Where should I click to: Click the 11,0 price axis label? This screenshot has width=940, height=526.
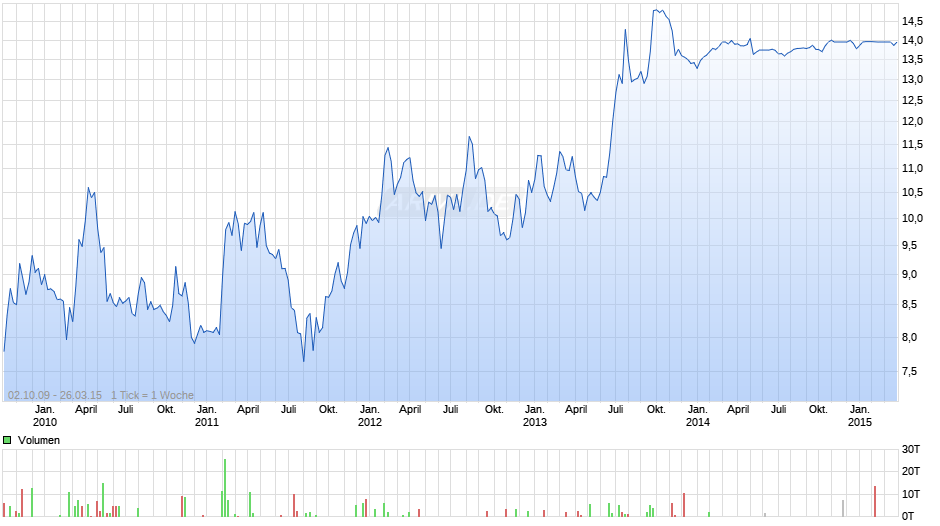[912, 169]
